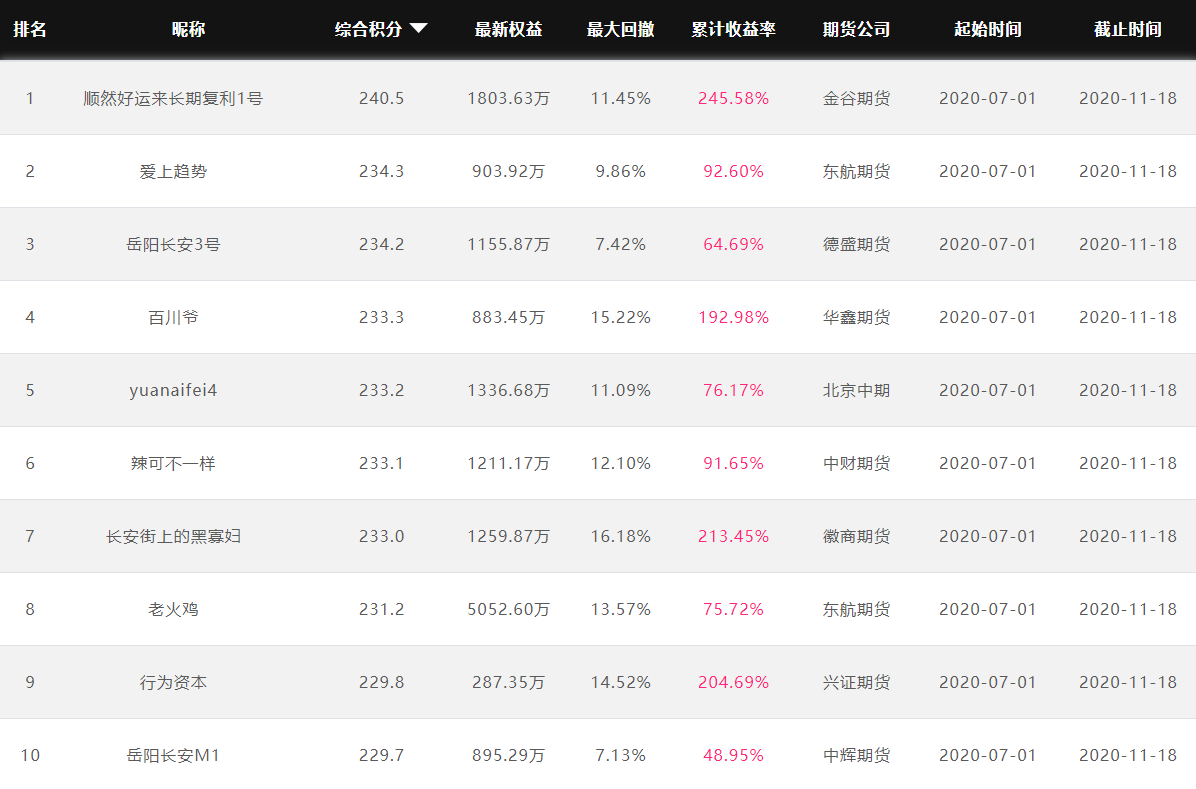Open nickname 百川爷
Screen dimensions: 1196x789
[173, 317]
